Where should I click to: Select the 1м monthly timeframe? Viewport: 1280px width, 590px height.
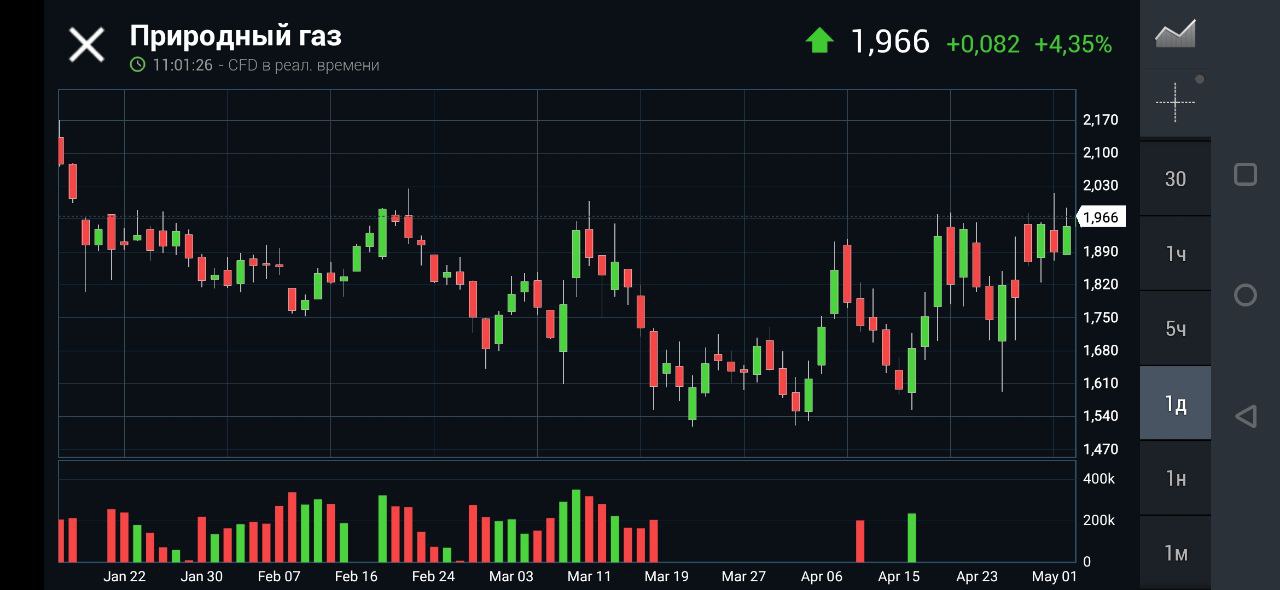pyautogui.click(x=1175, y=553)
